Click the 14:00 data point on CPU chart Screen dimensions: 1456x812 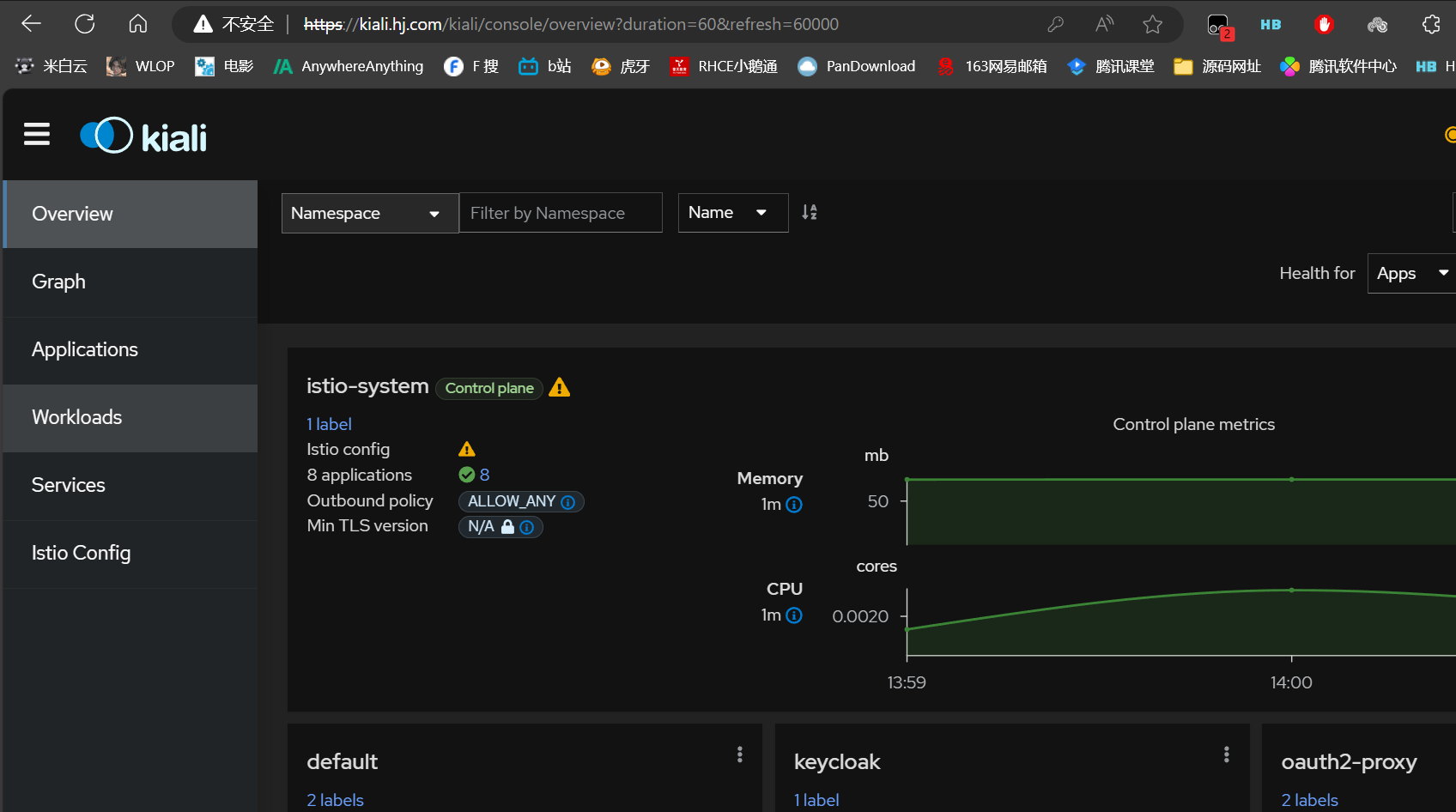[x=1292, y=590]
